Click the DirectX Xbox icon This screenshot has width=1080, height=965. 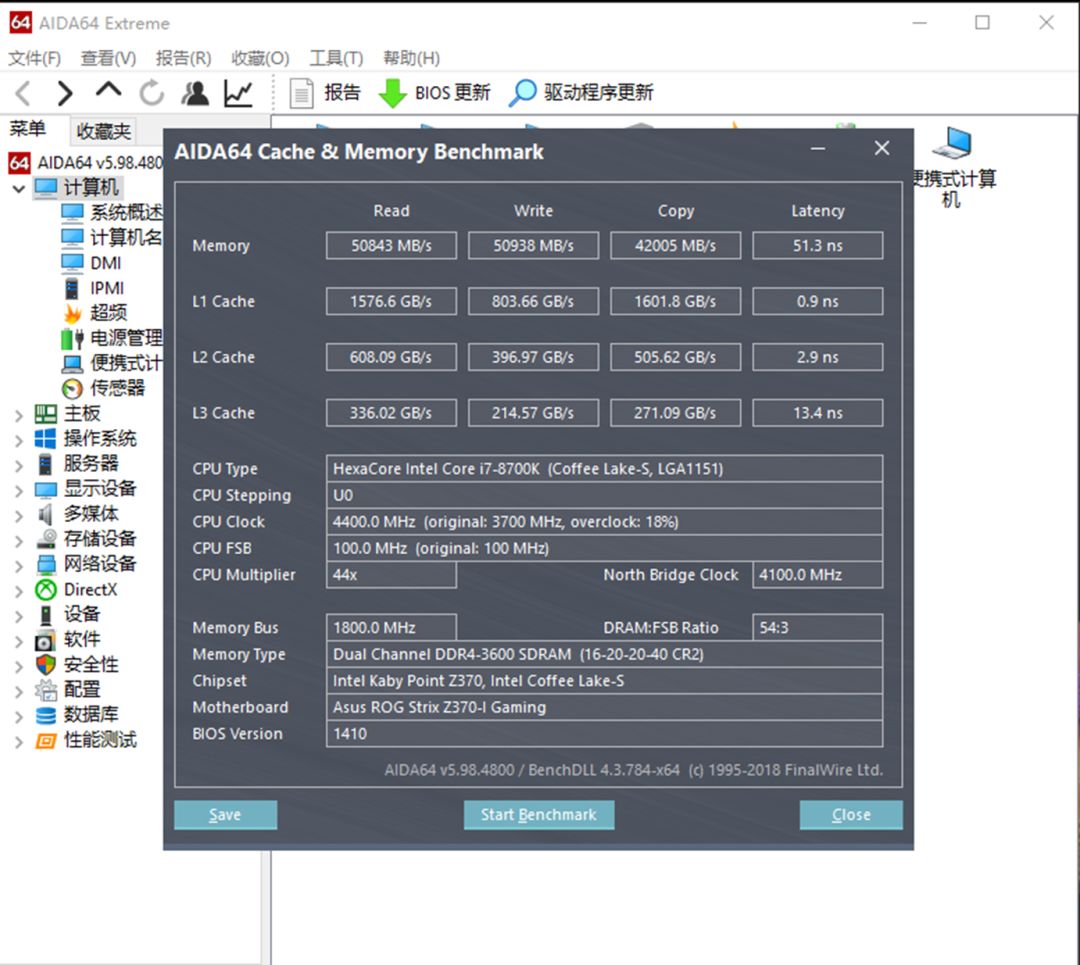point(45,590)
